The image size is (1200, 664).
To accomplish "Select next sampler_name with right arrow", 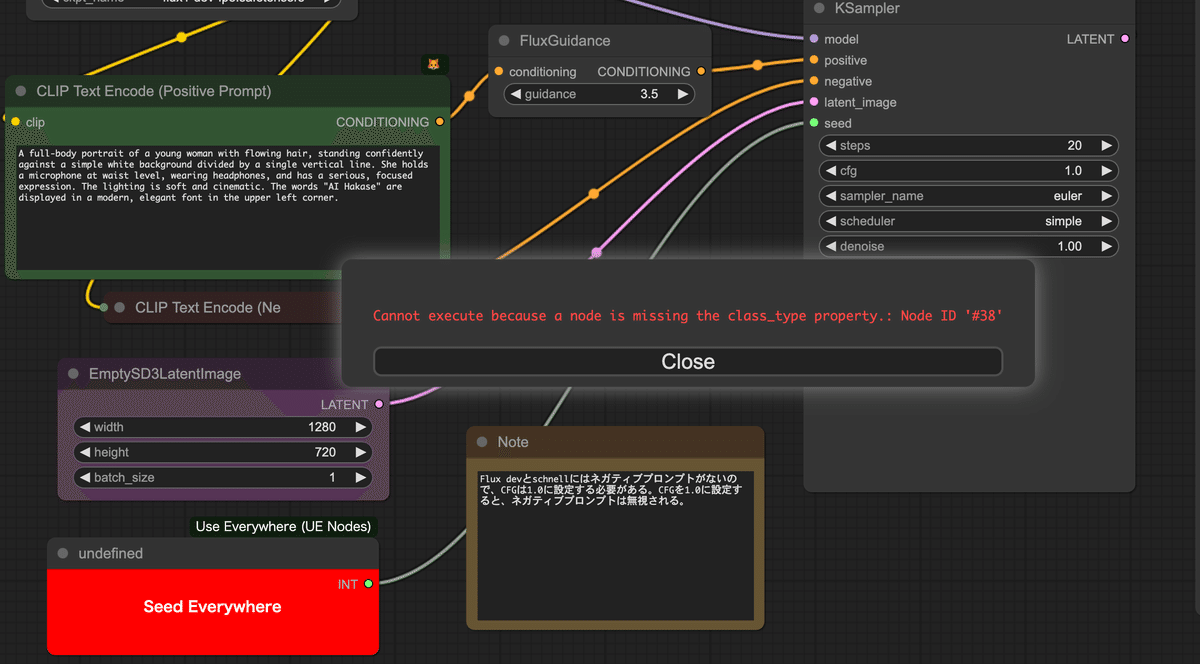I will tap(1106, 196).
